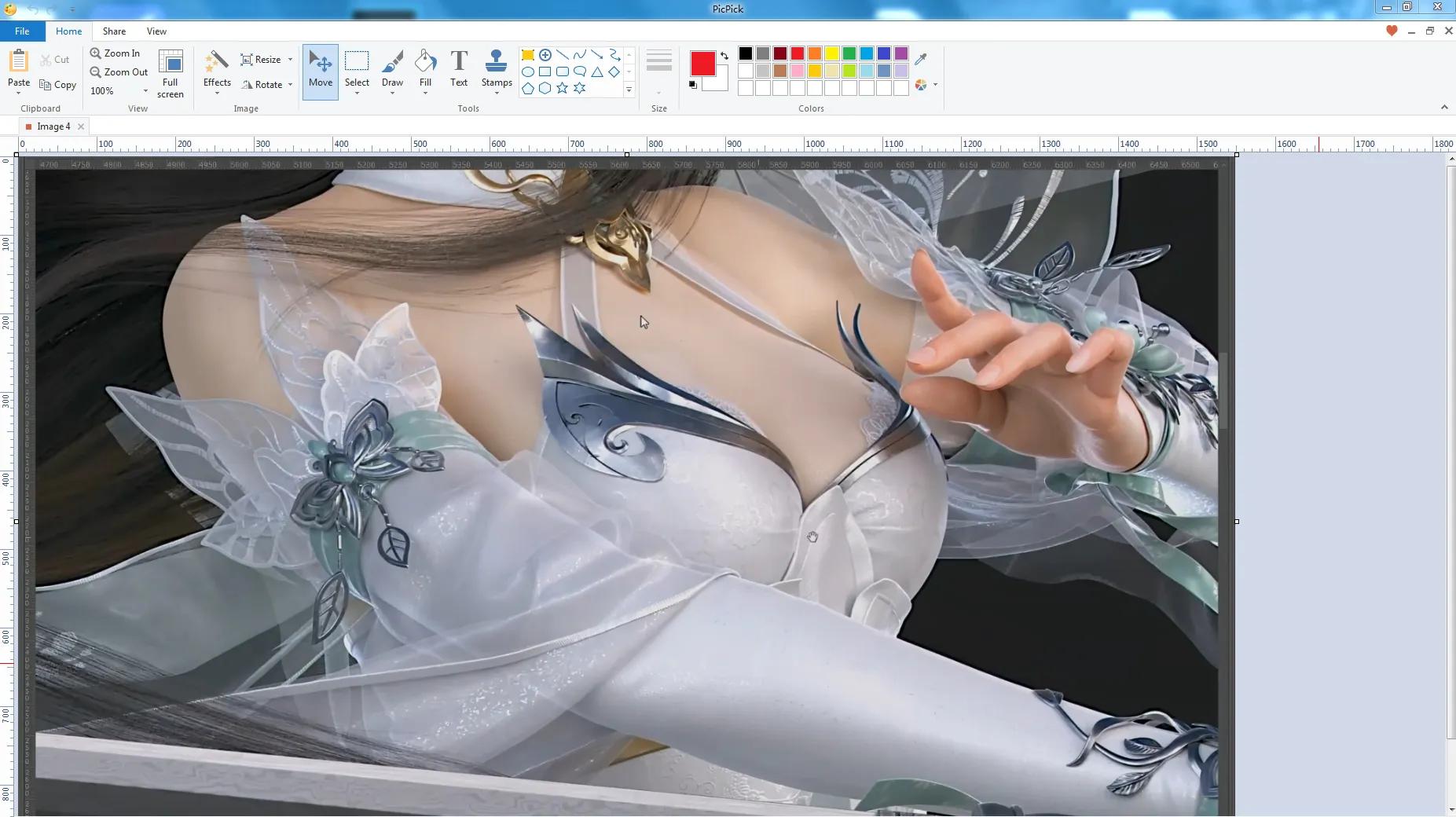Expand the shapes gallery list

(629, 90)
